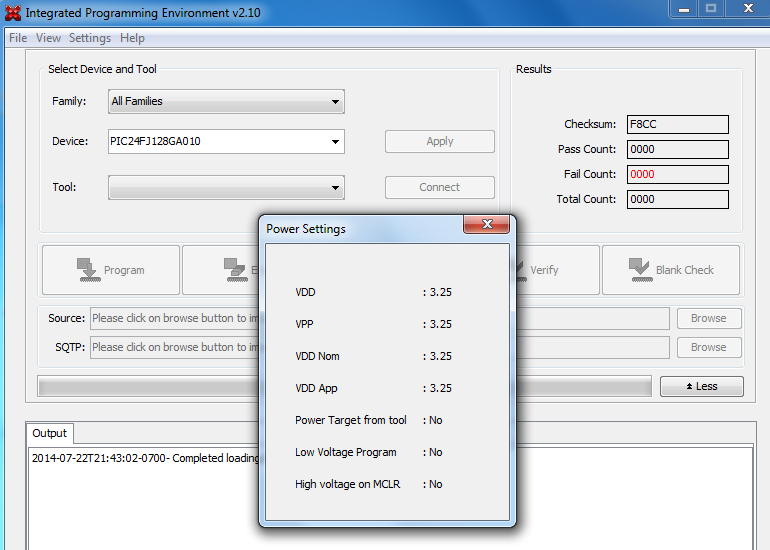Click the Checksum value field F8CC

click(678, 124)
